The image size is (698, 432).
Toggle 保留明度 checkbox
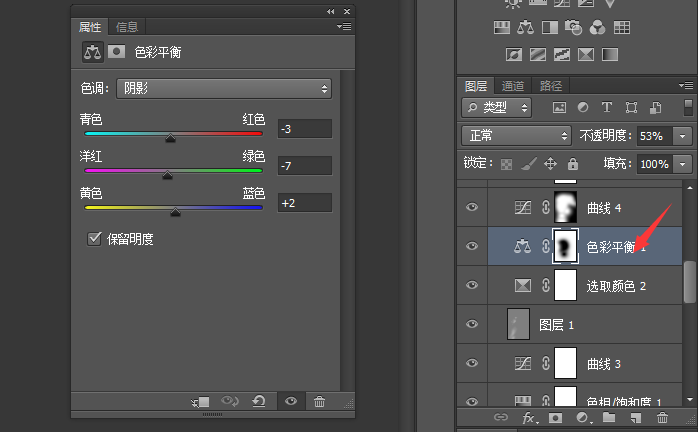tap(94, 239)
